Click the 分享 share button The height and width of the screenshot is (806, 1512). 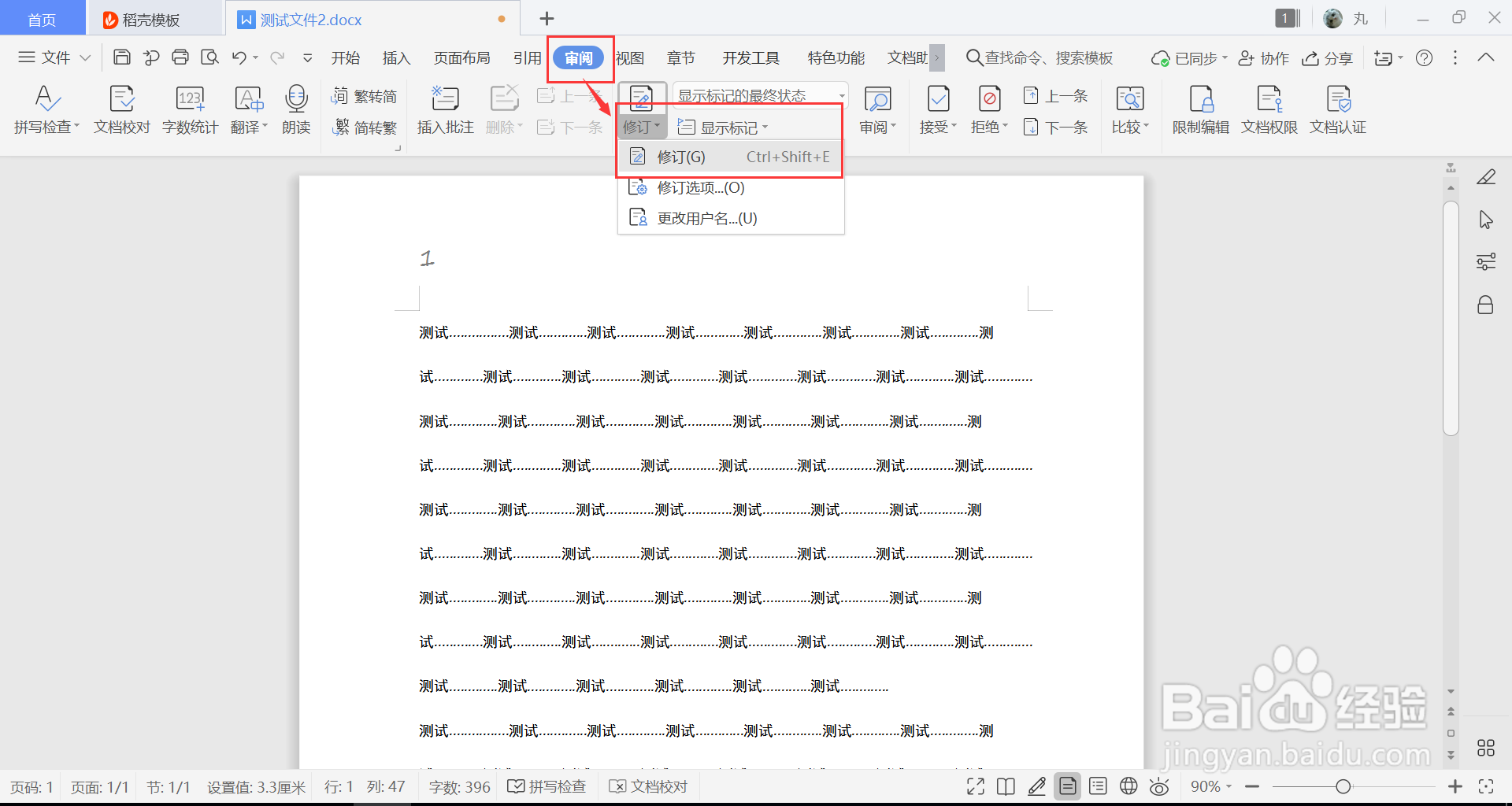click(1327, 58)
